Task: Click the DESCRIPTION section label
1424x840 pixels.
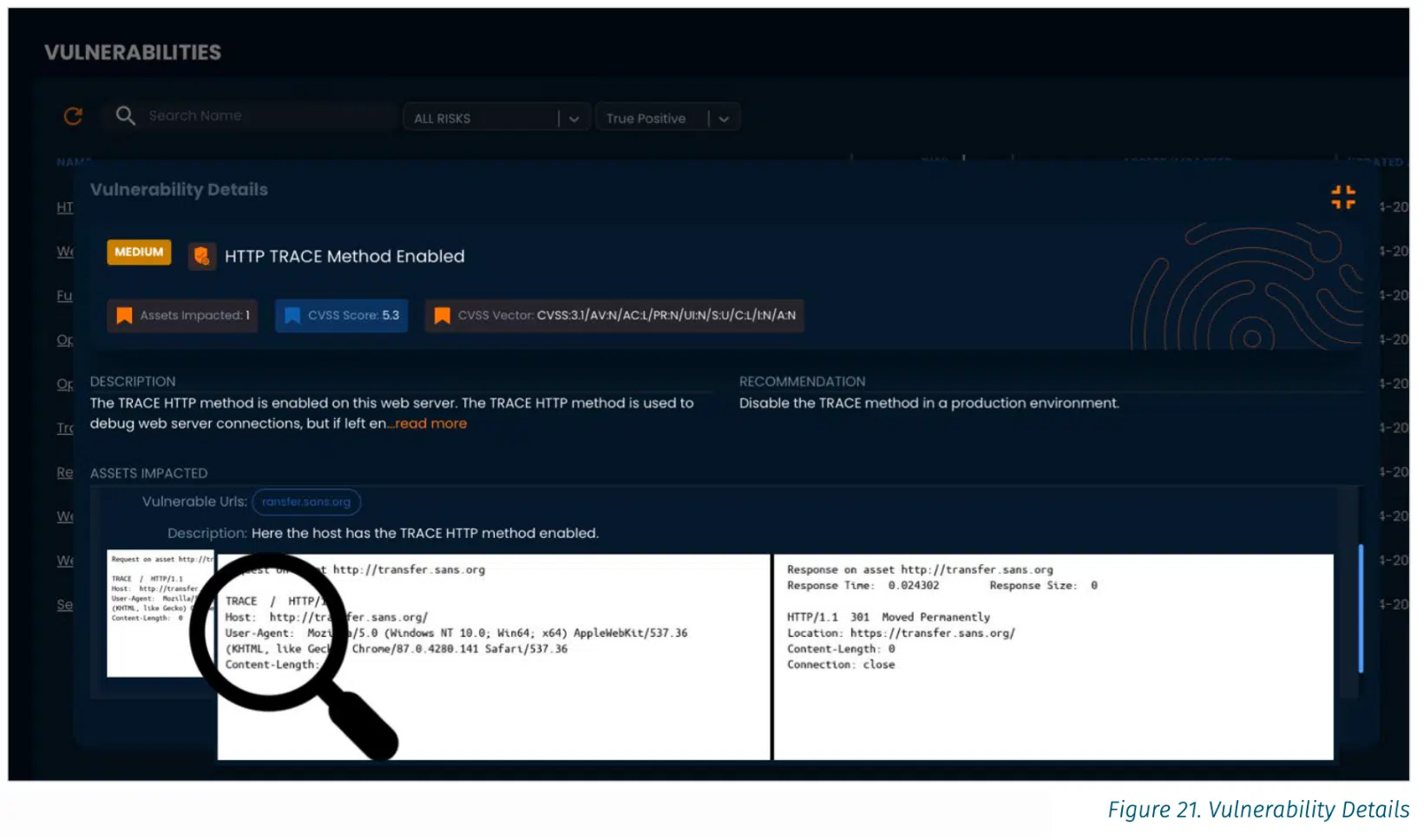Action: coord(133,381)
